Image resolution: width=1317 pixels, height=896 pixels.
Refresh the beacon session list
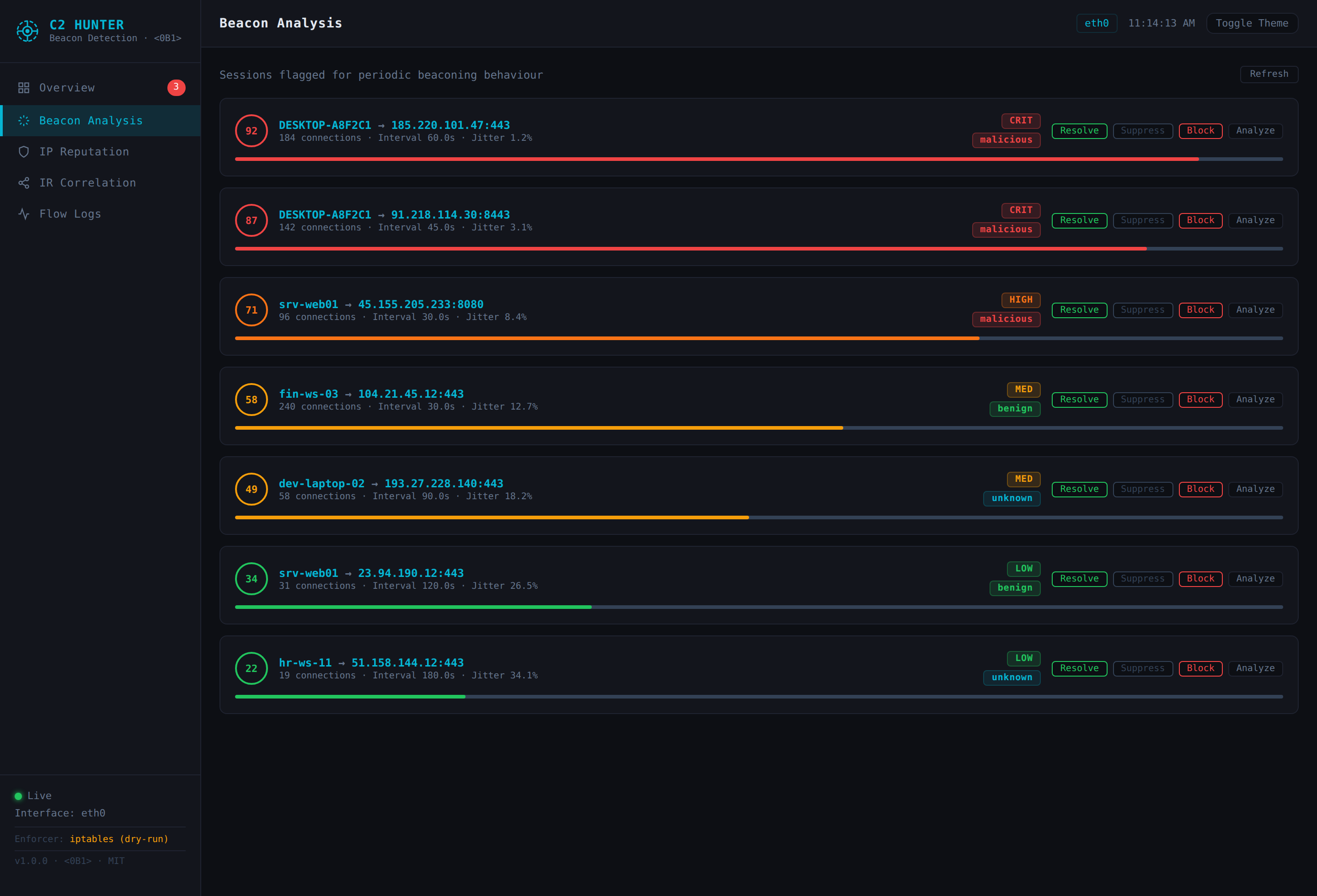tap(1269, 74)
